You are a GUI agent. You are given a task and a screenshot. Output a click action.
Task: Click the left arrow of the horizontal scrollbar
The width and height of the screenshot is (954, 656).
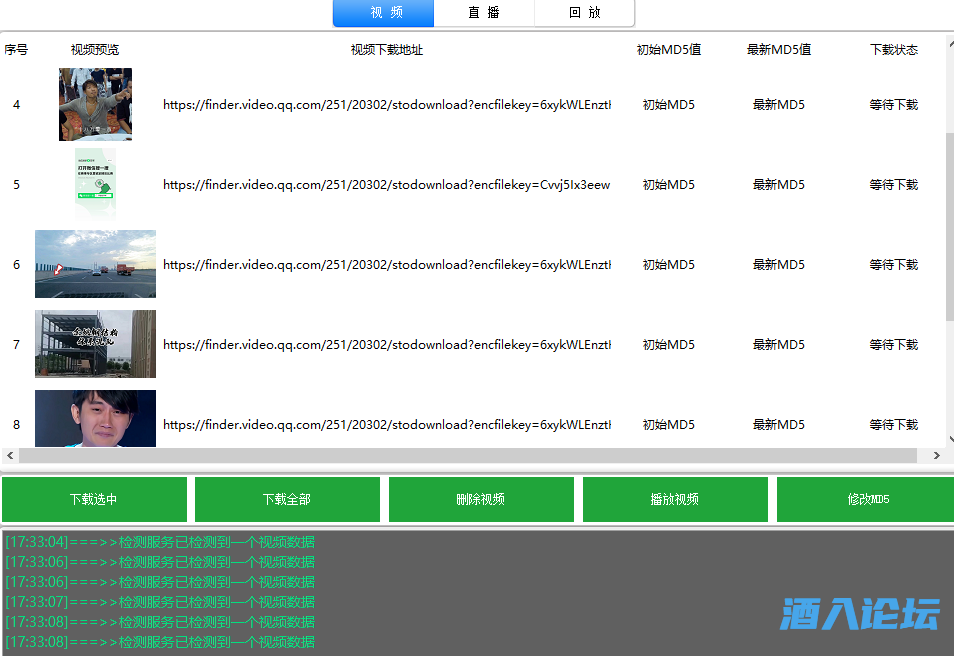[10, 455]
